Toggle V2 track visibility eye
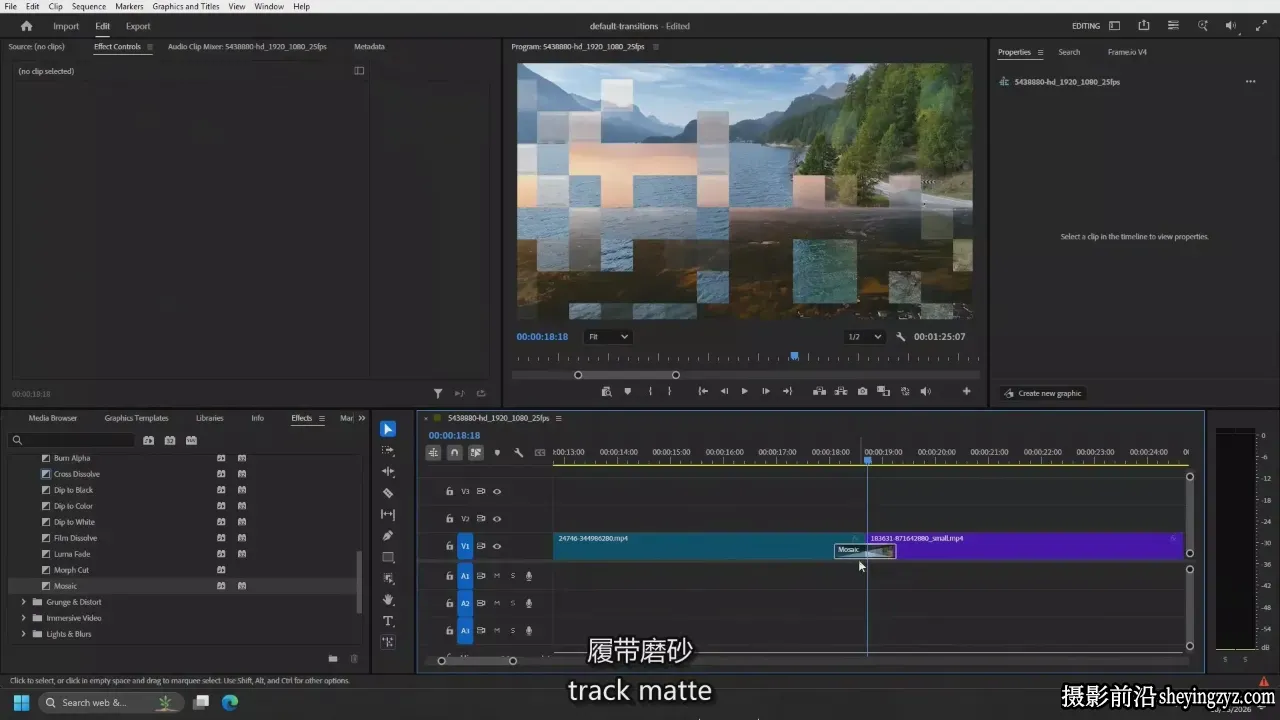1280x720 pixels. [497, 519]
